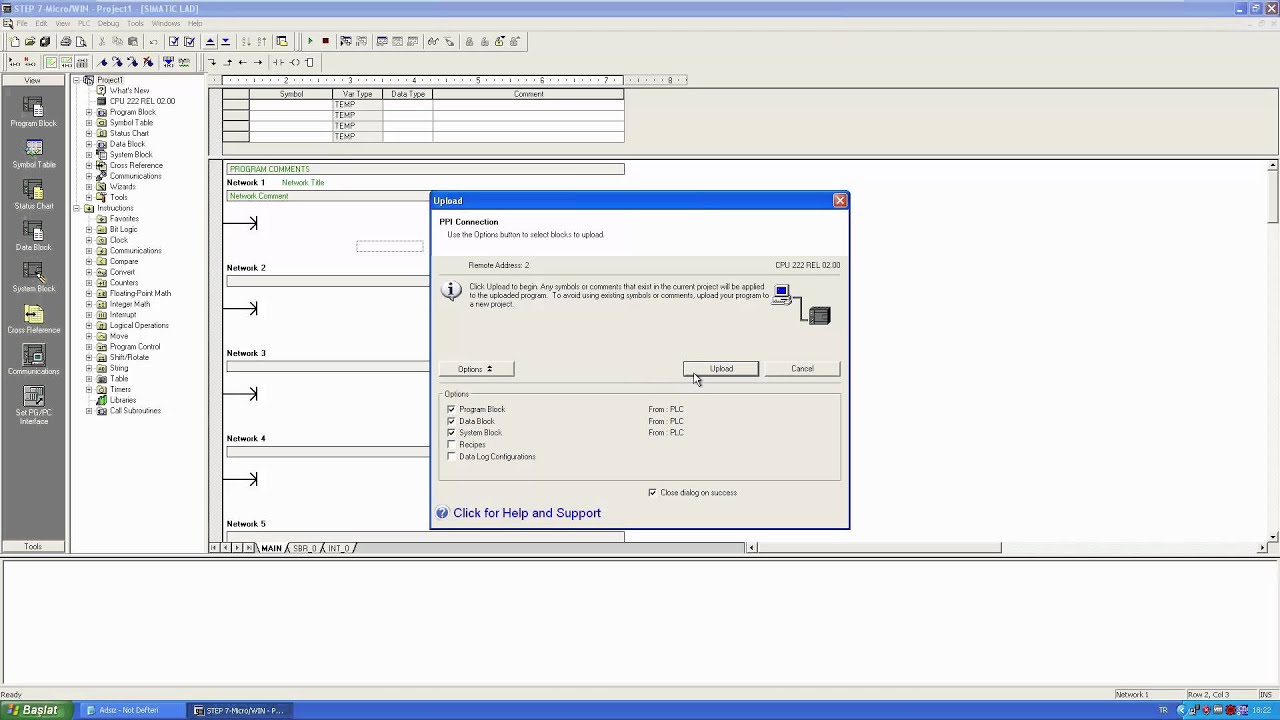This screenshot has width=1280, height=720.
Task: Open System Block in the View bar
Action: coord(33,277)
